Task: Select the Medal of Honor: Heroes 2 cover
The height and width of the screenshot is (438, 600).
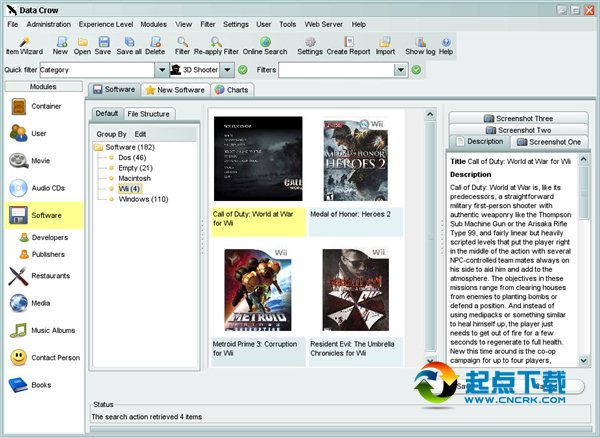Action: tap(355, 160)
